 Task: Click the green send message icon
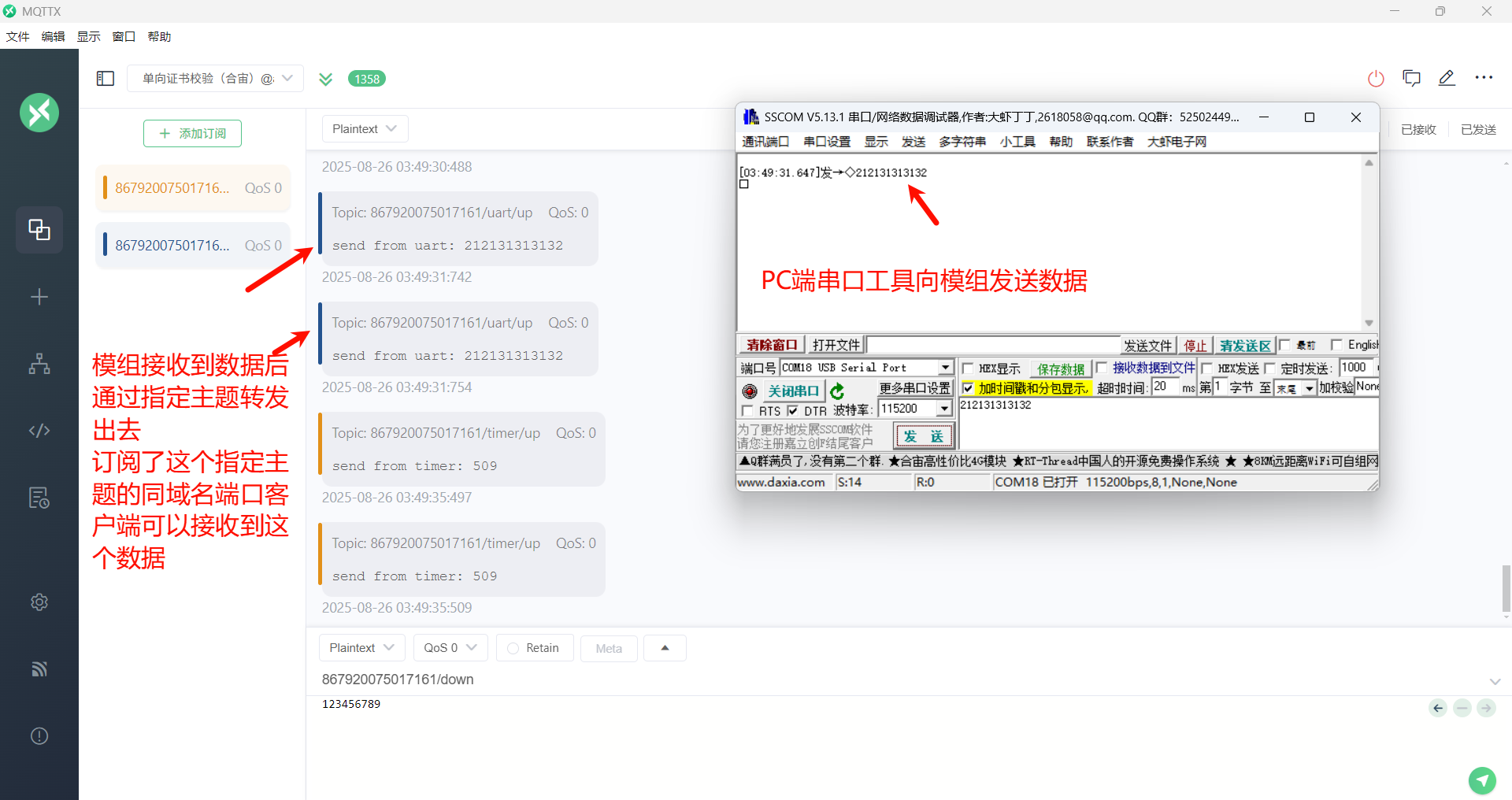click(x=1482, y=780)
